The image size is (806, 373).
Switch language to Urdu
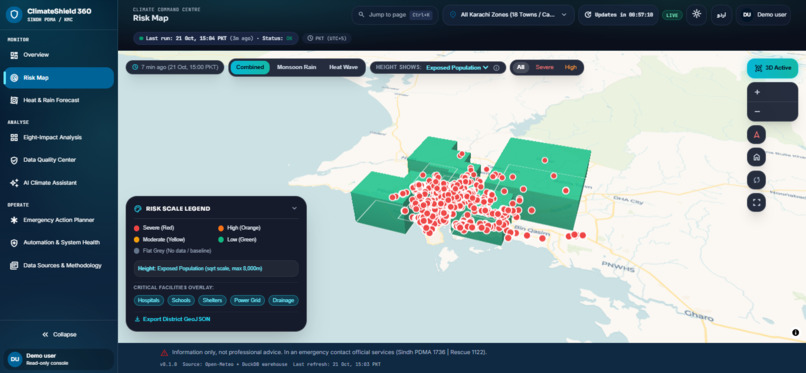pos(721,15)
